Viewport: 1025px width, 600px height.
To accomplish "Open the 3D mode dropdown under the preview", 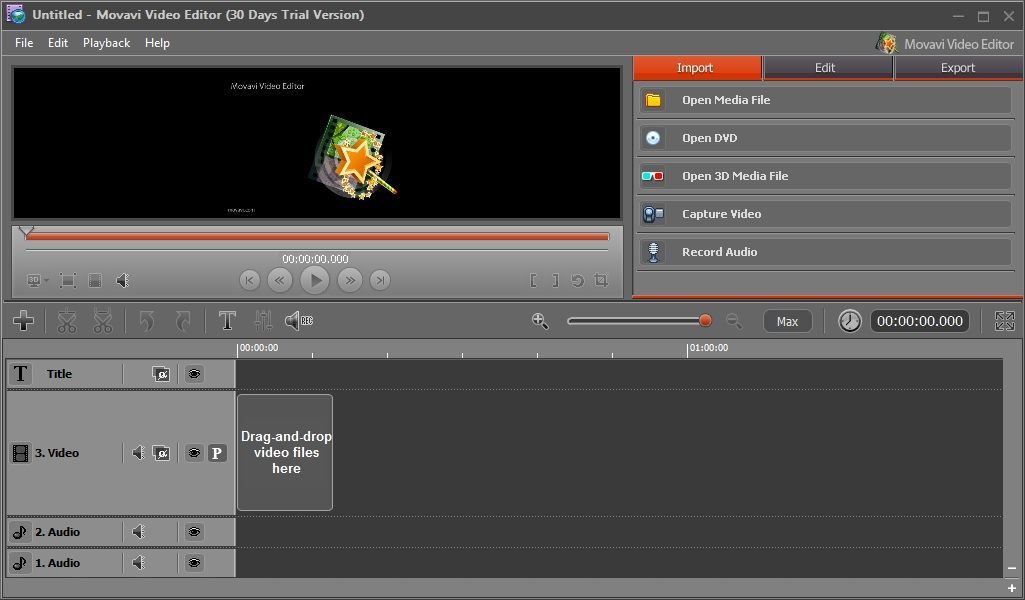I will pyautogui.click(x=37, y=281).
